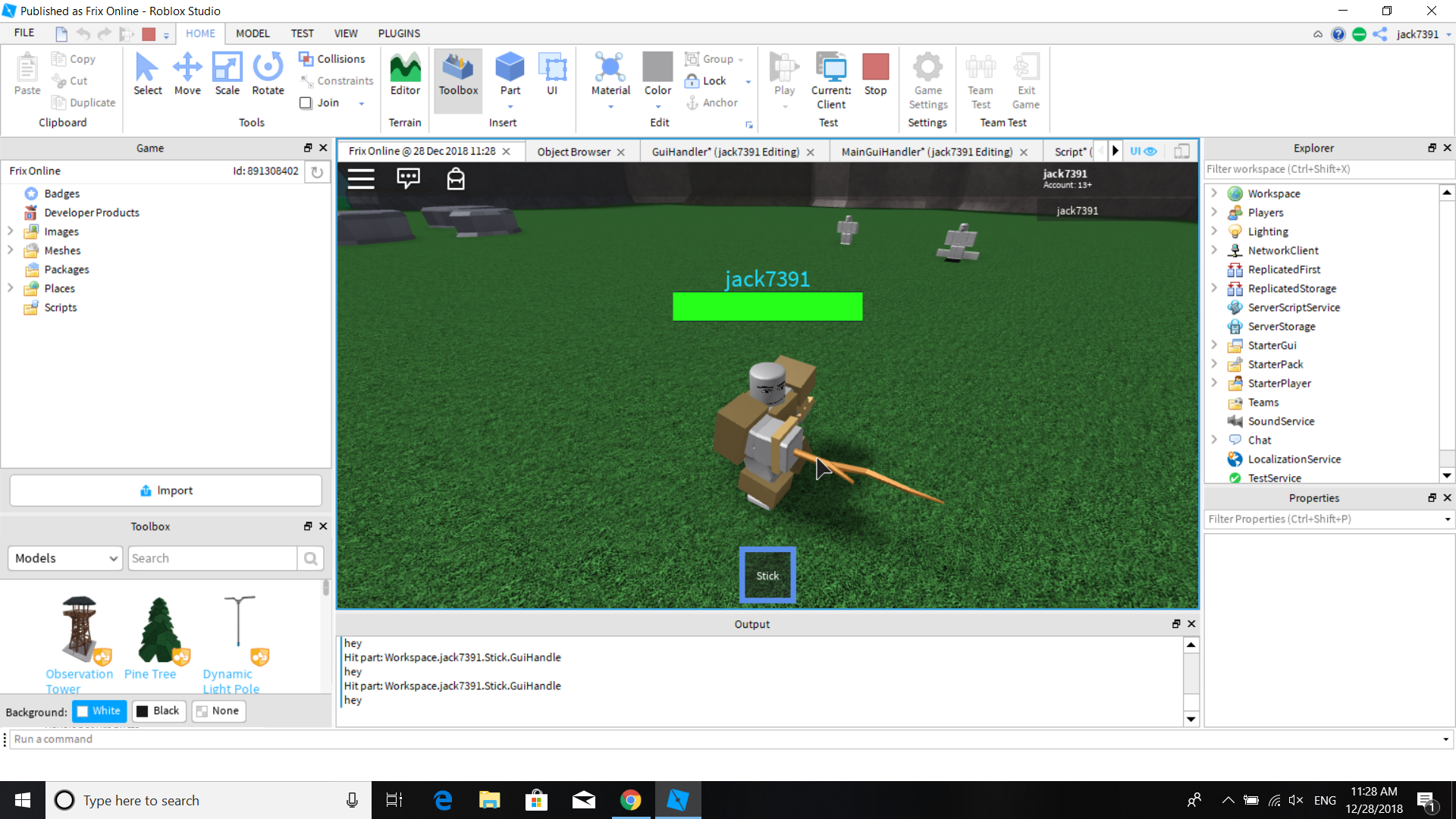This screenshot has height=819, width=1456.
Task: Click the Import button
Action: pyautogui.click(x=166, y=491)
